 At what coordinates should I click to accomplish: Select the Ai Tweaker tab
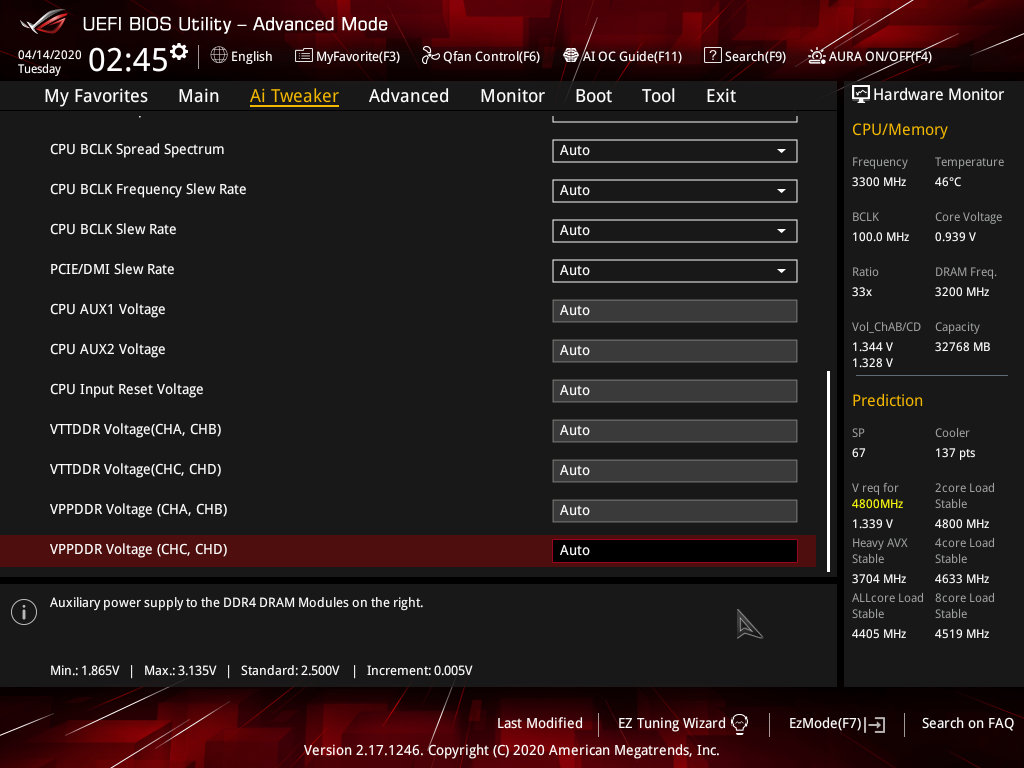pyautogui.click(x=294, y=96)
